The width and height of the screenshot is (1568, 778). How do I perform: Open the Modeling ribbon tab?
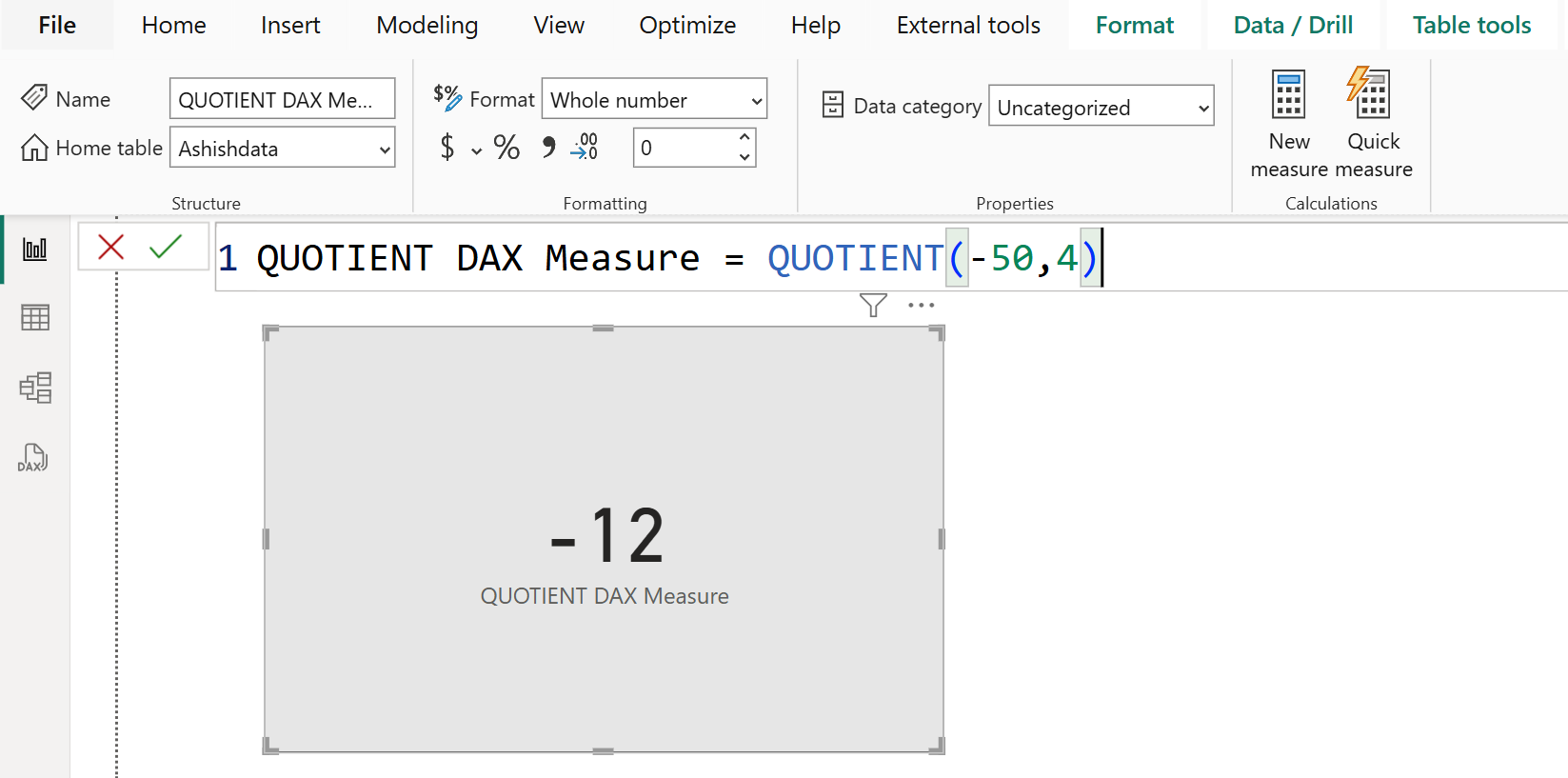pos(427,26)
